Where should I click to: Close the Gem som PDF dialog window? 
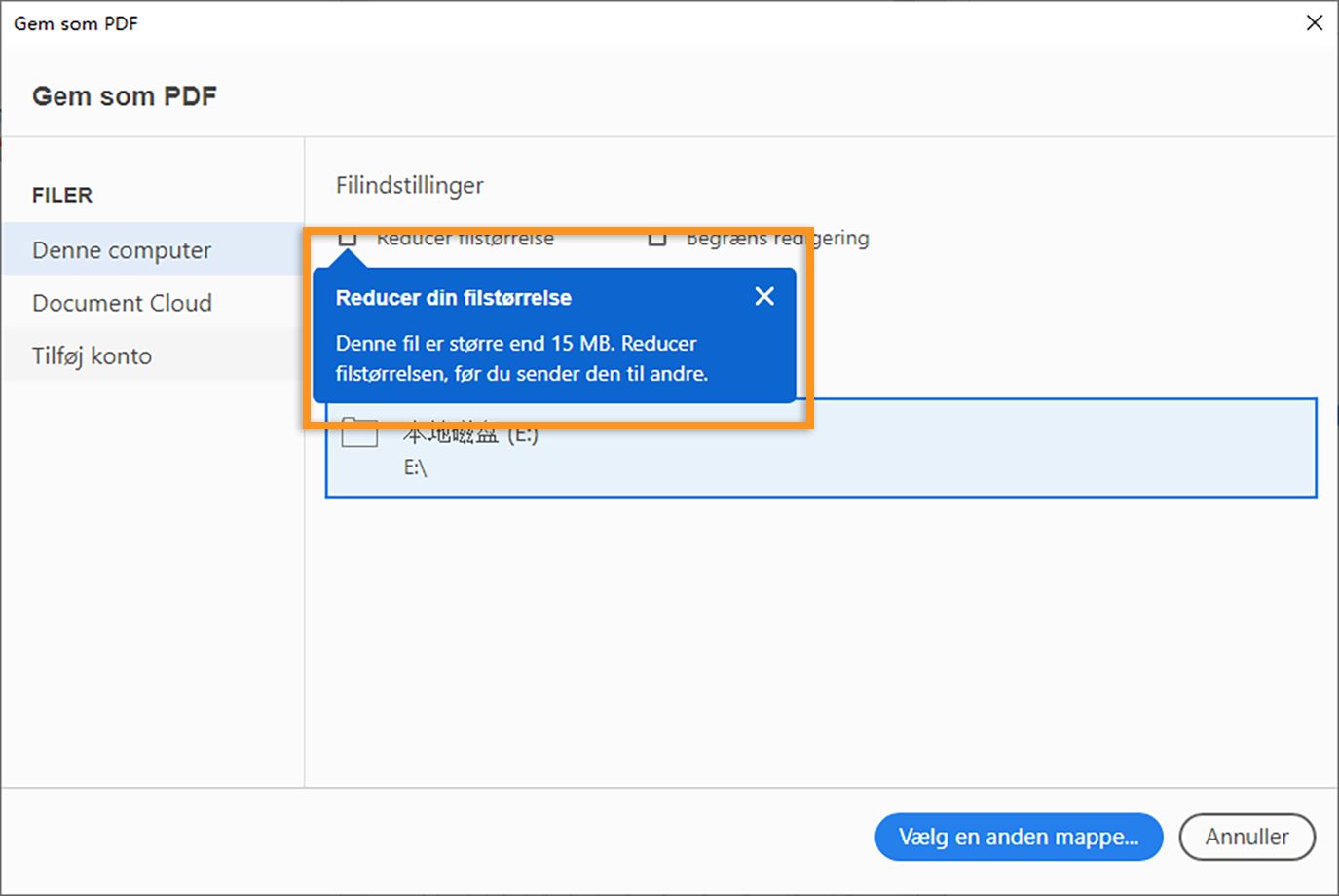(x=1314, y=22)
